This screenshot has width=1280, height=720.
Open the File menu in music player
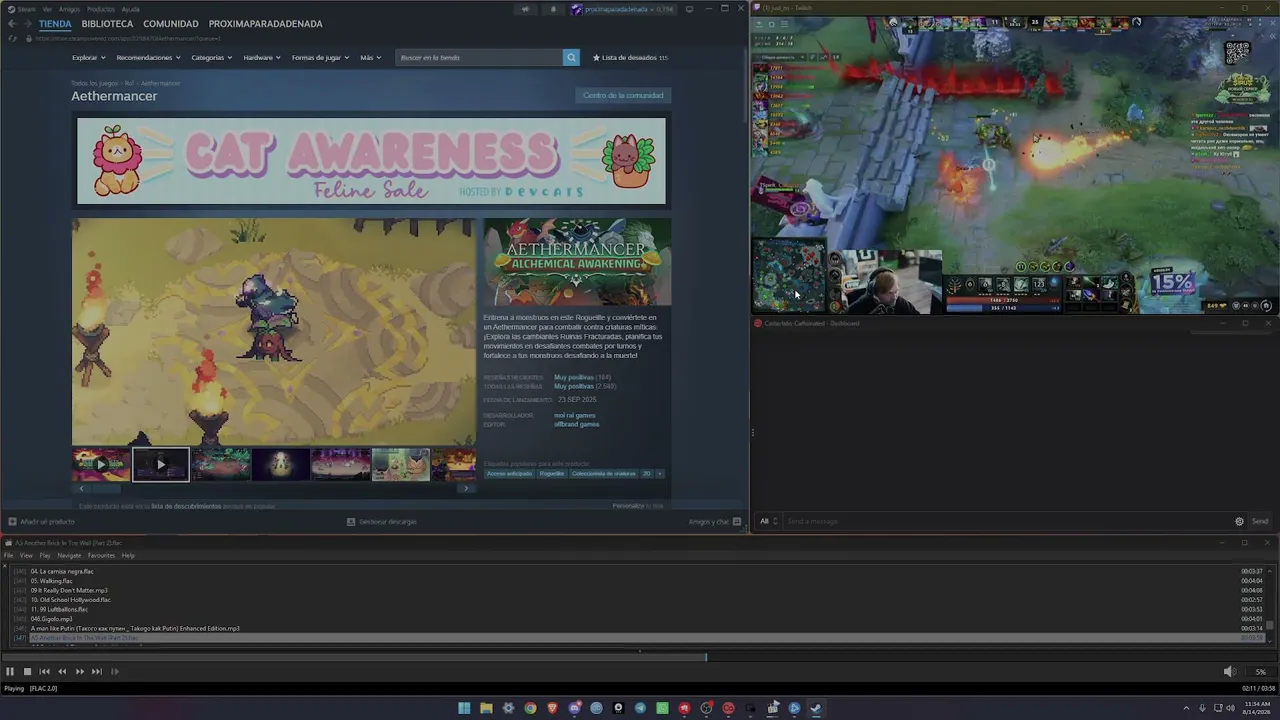click(x=8, y=555)
